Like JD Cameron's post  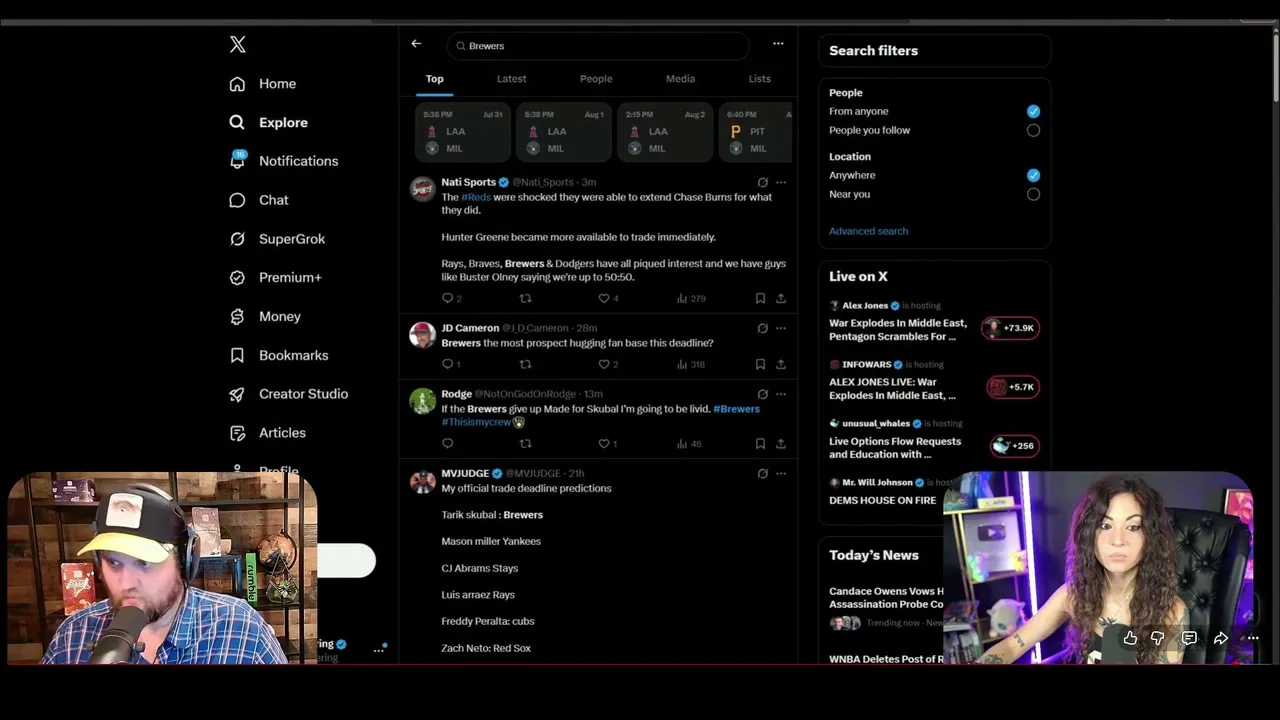pos(603,364)
